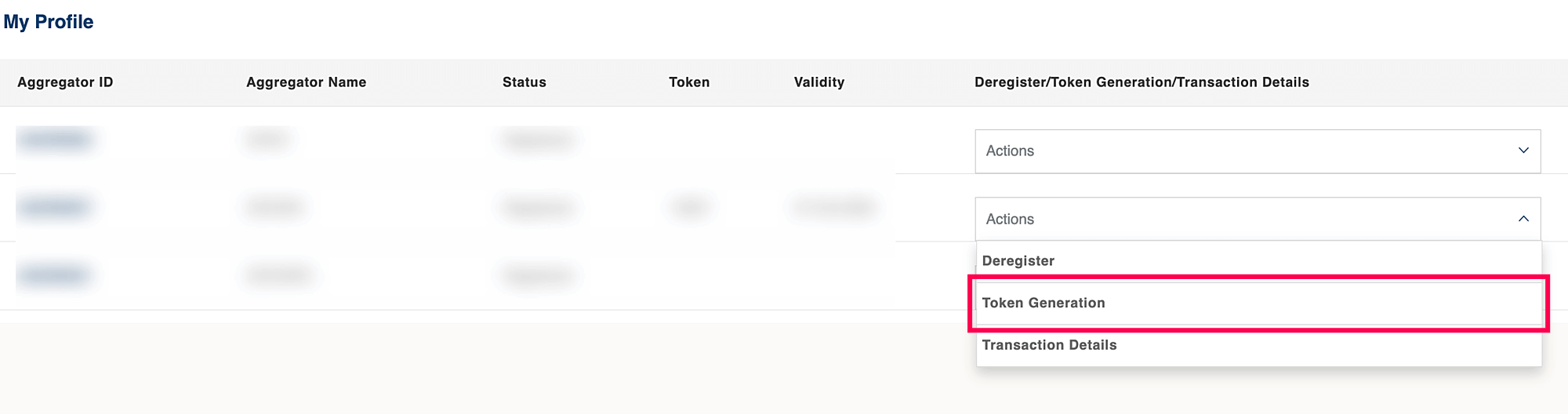Image resolution: width=1568 pixels, height=414 pixels.
Task: Open Transaction Details from the dropdown list
Action: 1049,345
